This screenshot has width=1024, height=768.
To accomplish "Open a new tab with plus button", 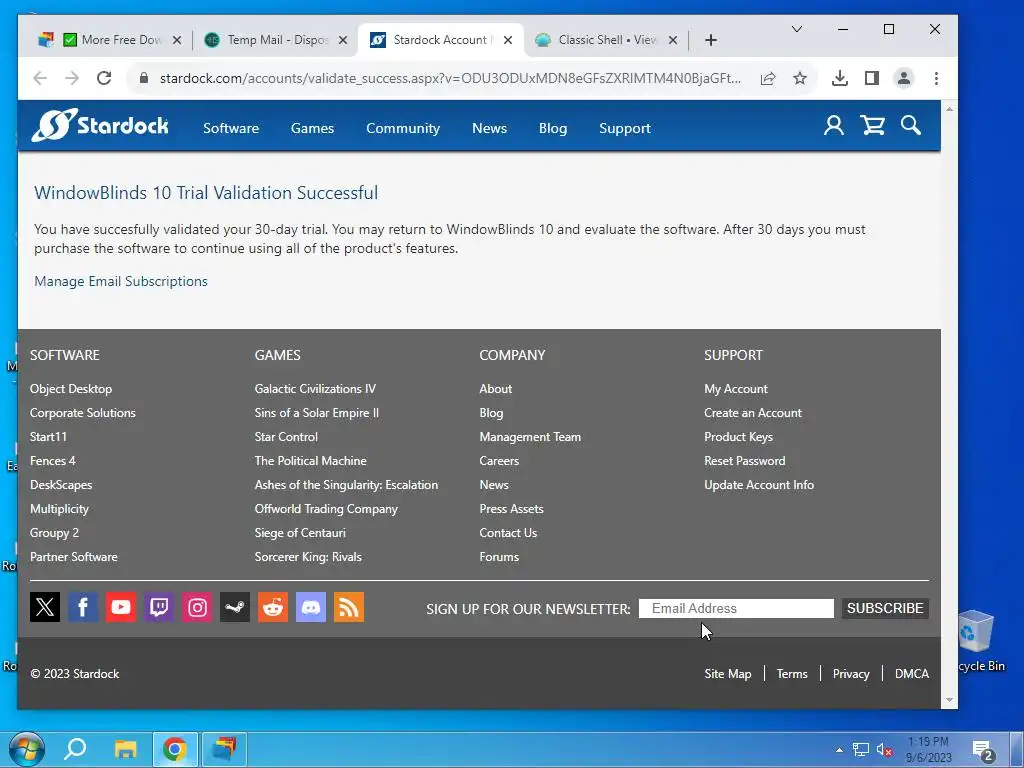I will (x=711, y=40).
